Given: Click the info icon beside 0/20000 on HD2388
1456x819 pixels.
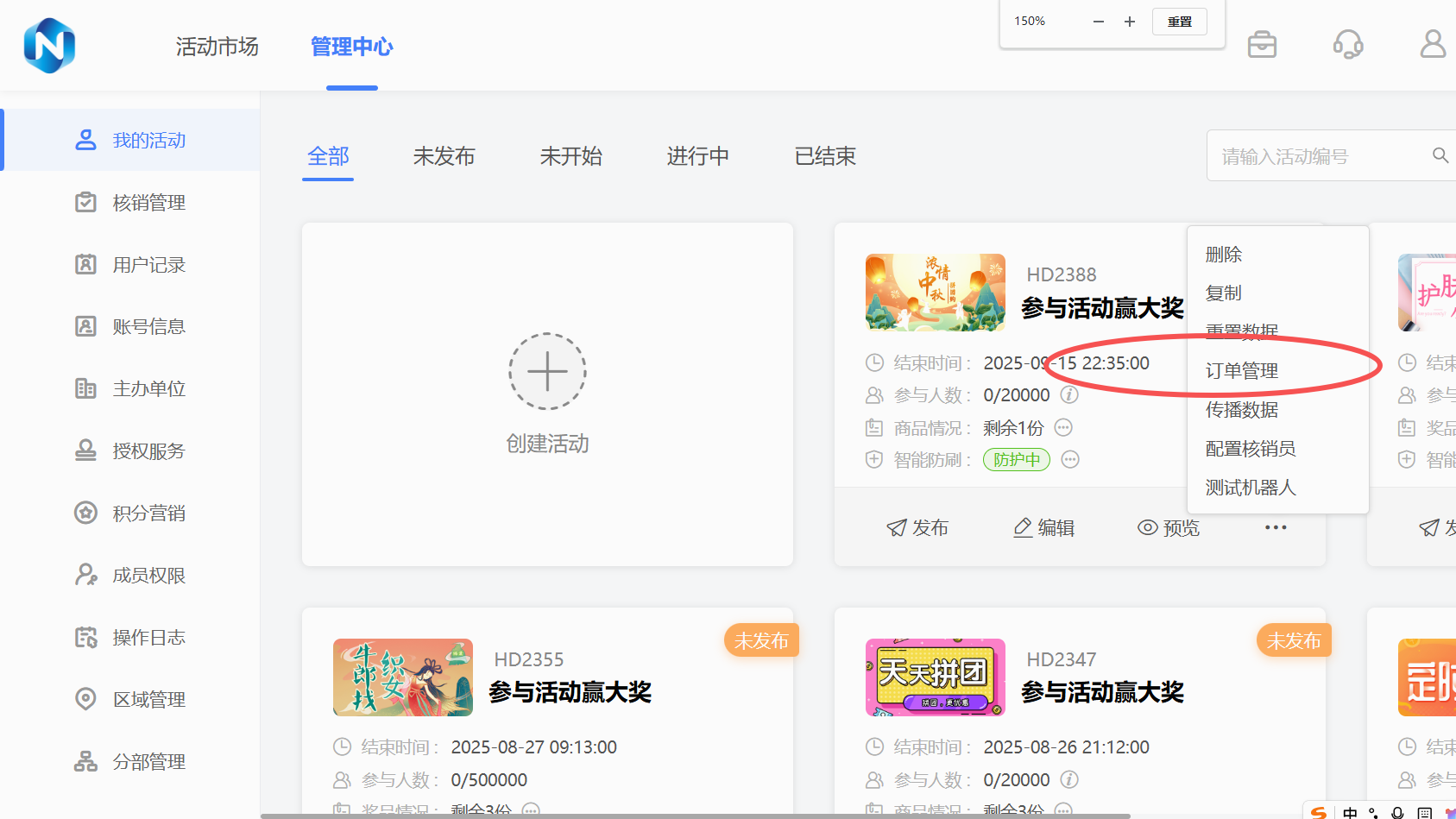Looking at the screenshot, I should point(1069,395).
